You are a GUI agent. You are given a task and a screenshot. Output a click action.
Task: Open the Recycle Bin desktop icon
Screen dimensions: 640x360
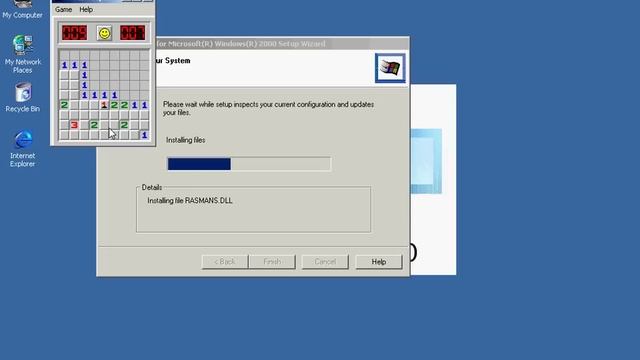pyautogui.click(x=22, y=97)
